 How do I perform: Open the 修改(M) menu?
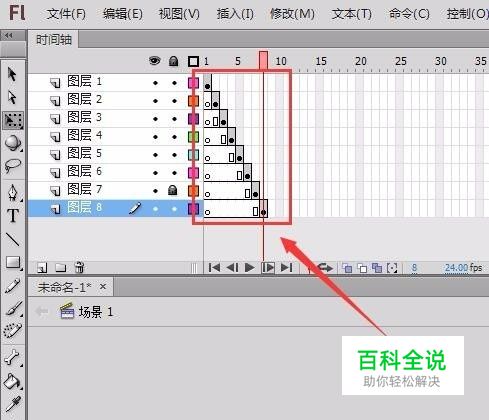click(292, 14)
